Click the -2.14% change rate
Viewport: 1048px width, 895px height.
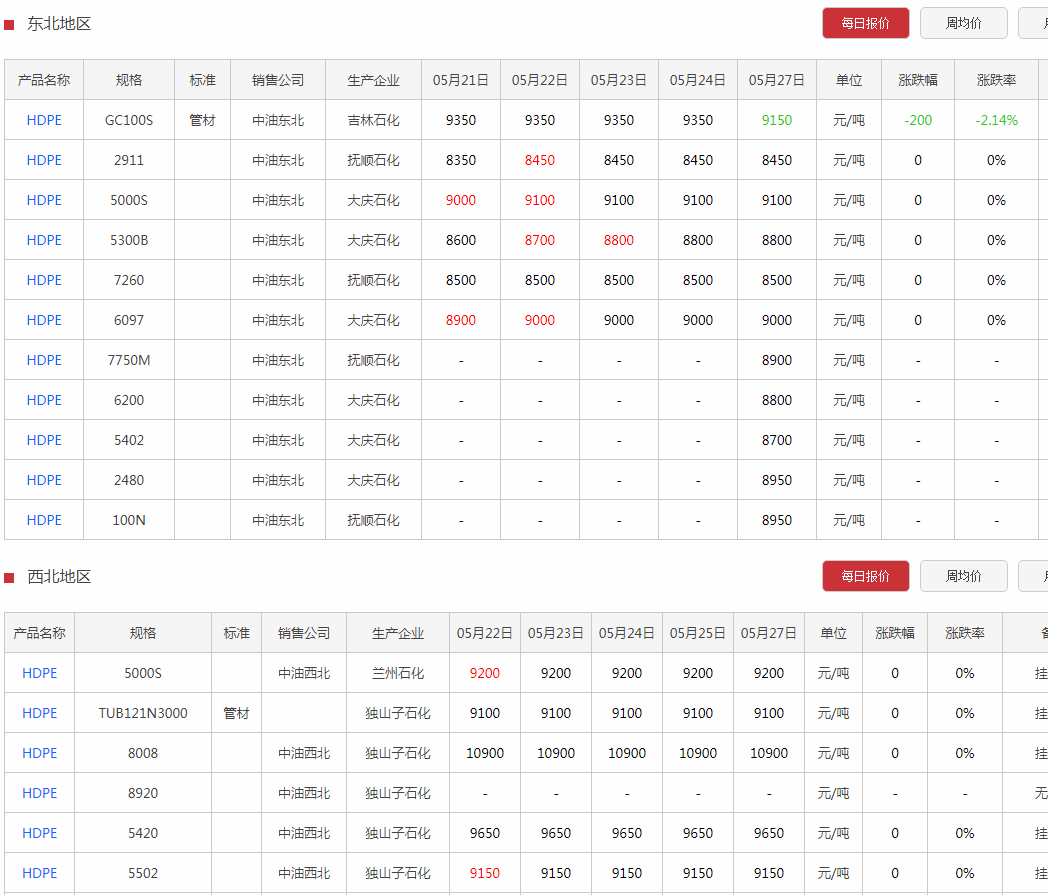pyautogui.click(x=996, y=120)
